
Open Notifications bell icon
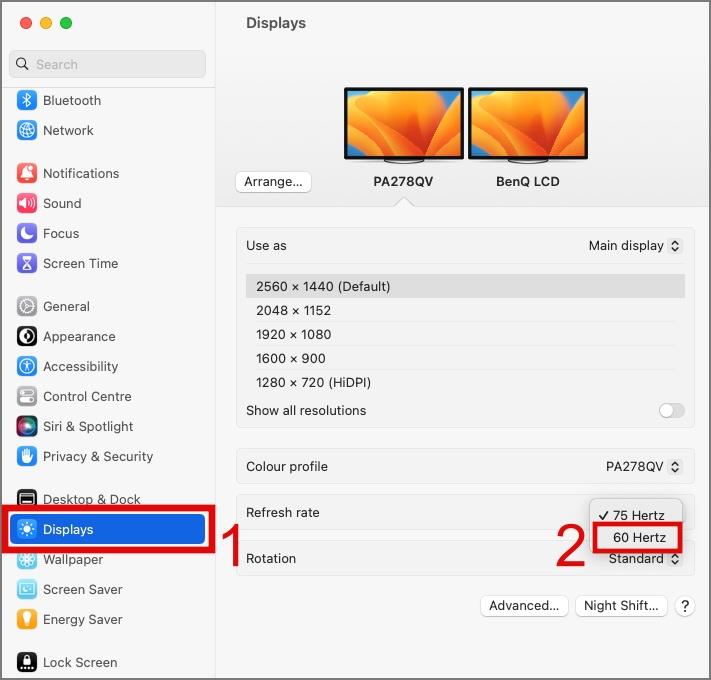tap(27, 173)
